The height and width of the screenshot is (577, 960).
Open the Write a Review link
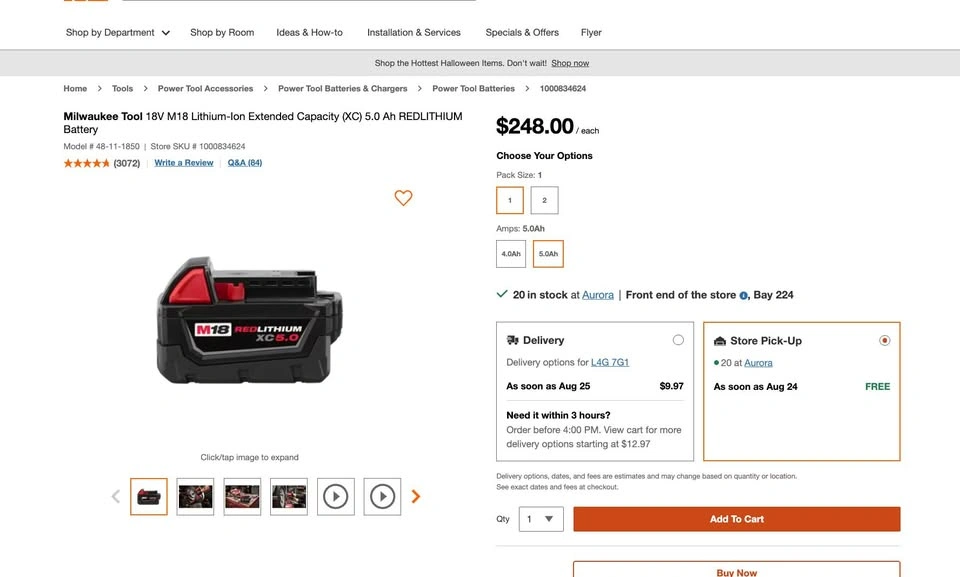184,163
